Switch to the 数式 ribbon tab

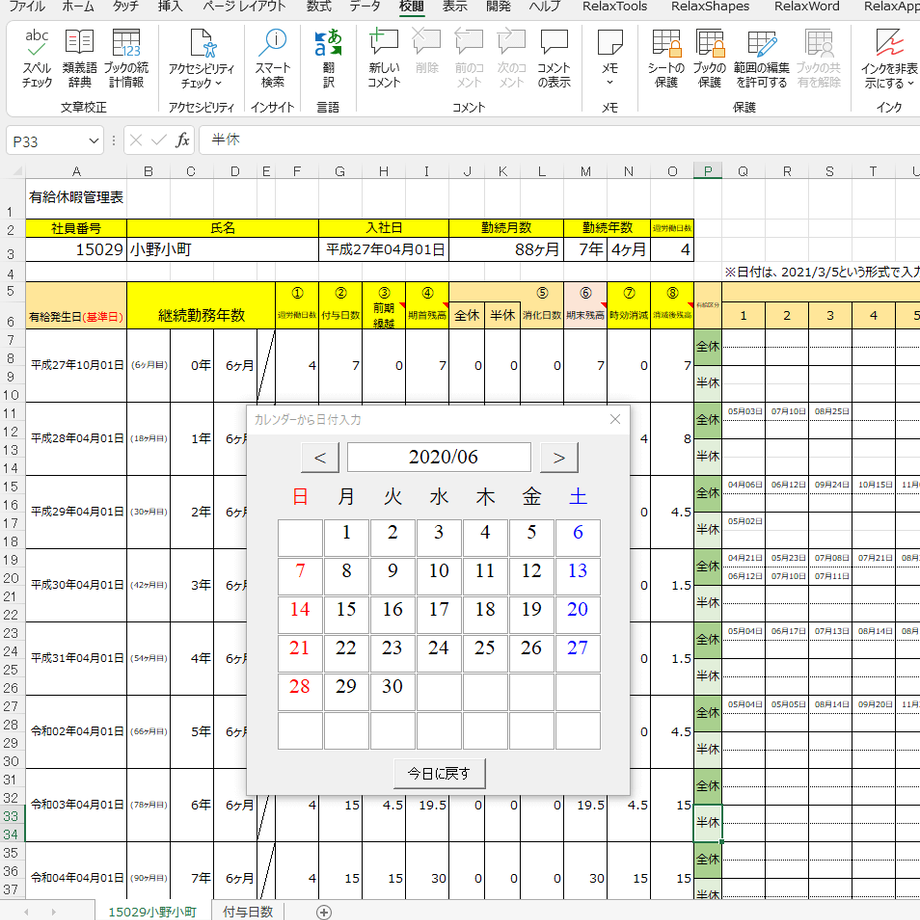click(319, 6)
